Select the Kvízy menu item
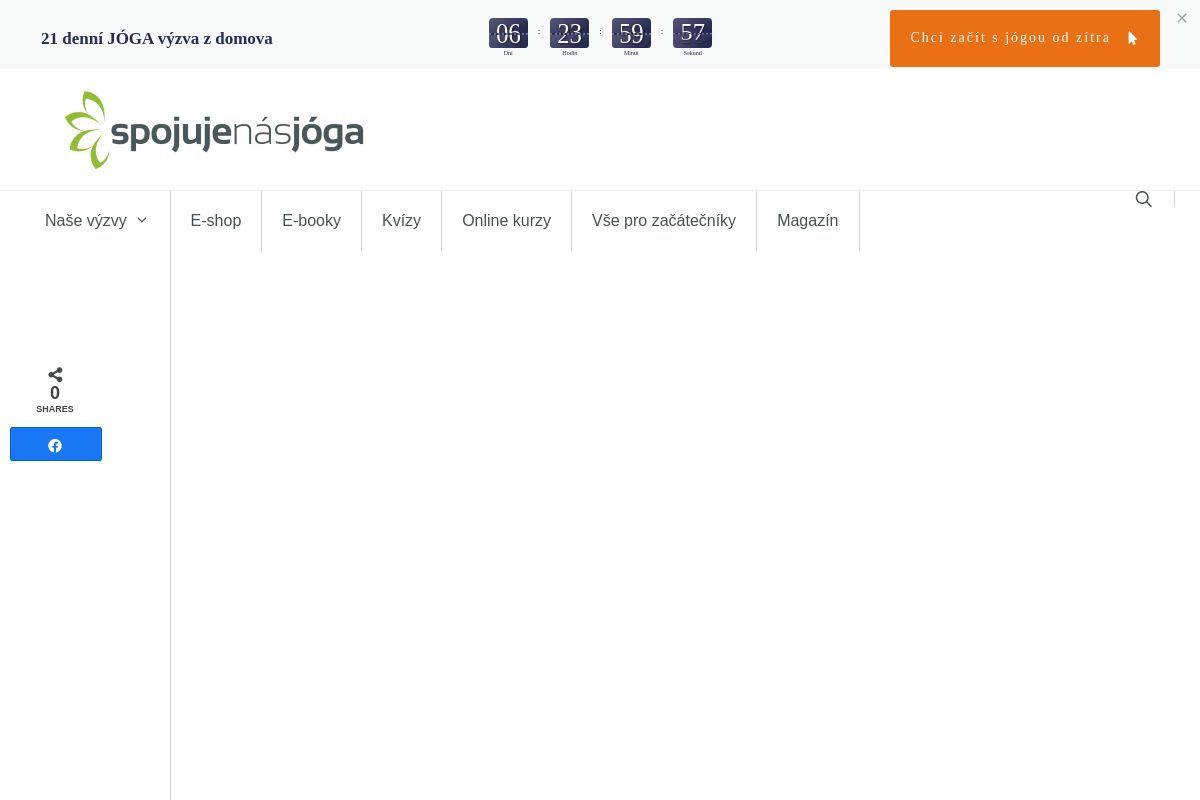This screenshot has height=800, width=1200. click(x=402, y=220)
